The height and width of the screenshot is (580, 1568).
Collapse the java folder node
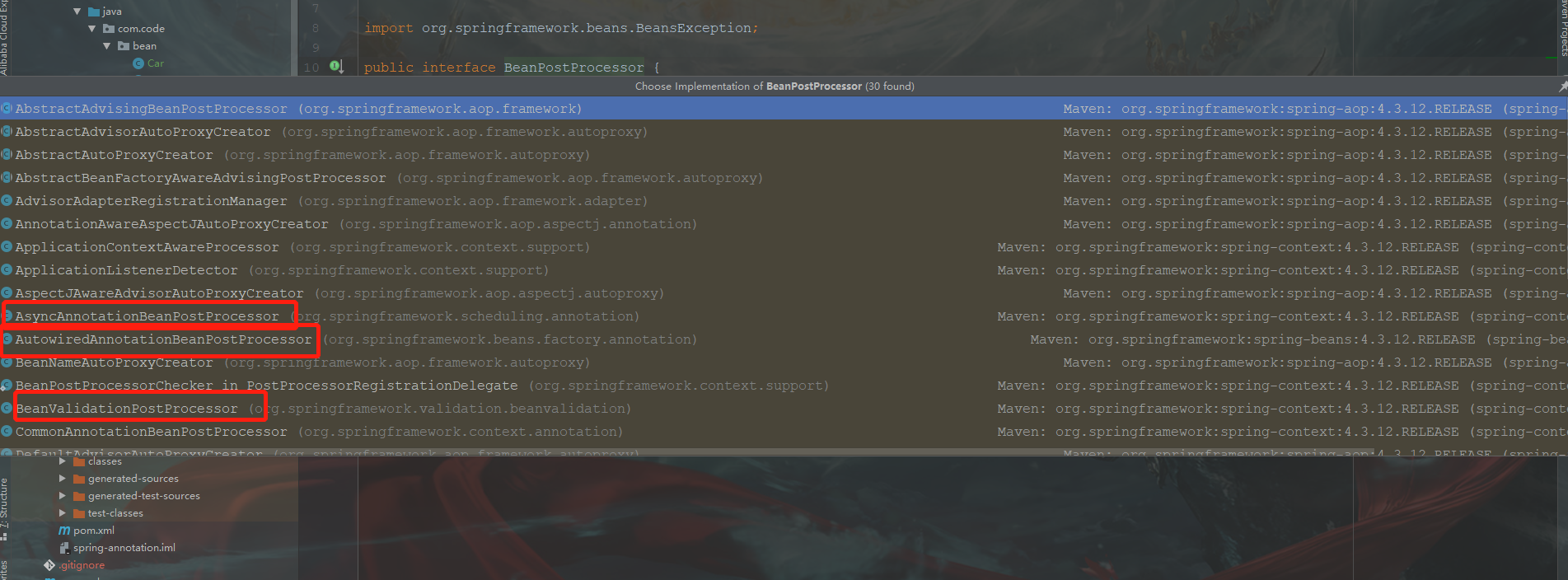tap(77, 12)
